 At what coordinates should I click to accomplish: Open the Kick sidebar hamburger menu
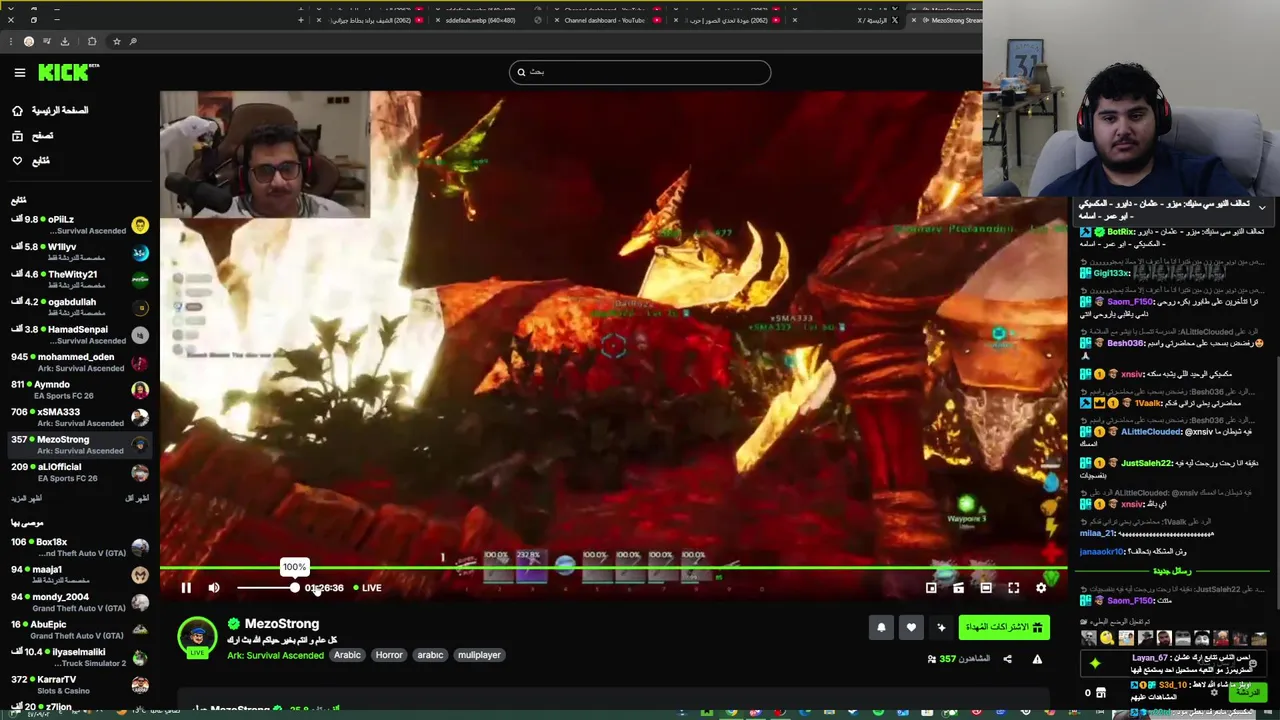(x=19, y=72)
